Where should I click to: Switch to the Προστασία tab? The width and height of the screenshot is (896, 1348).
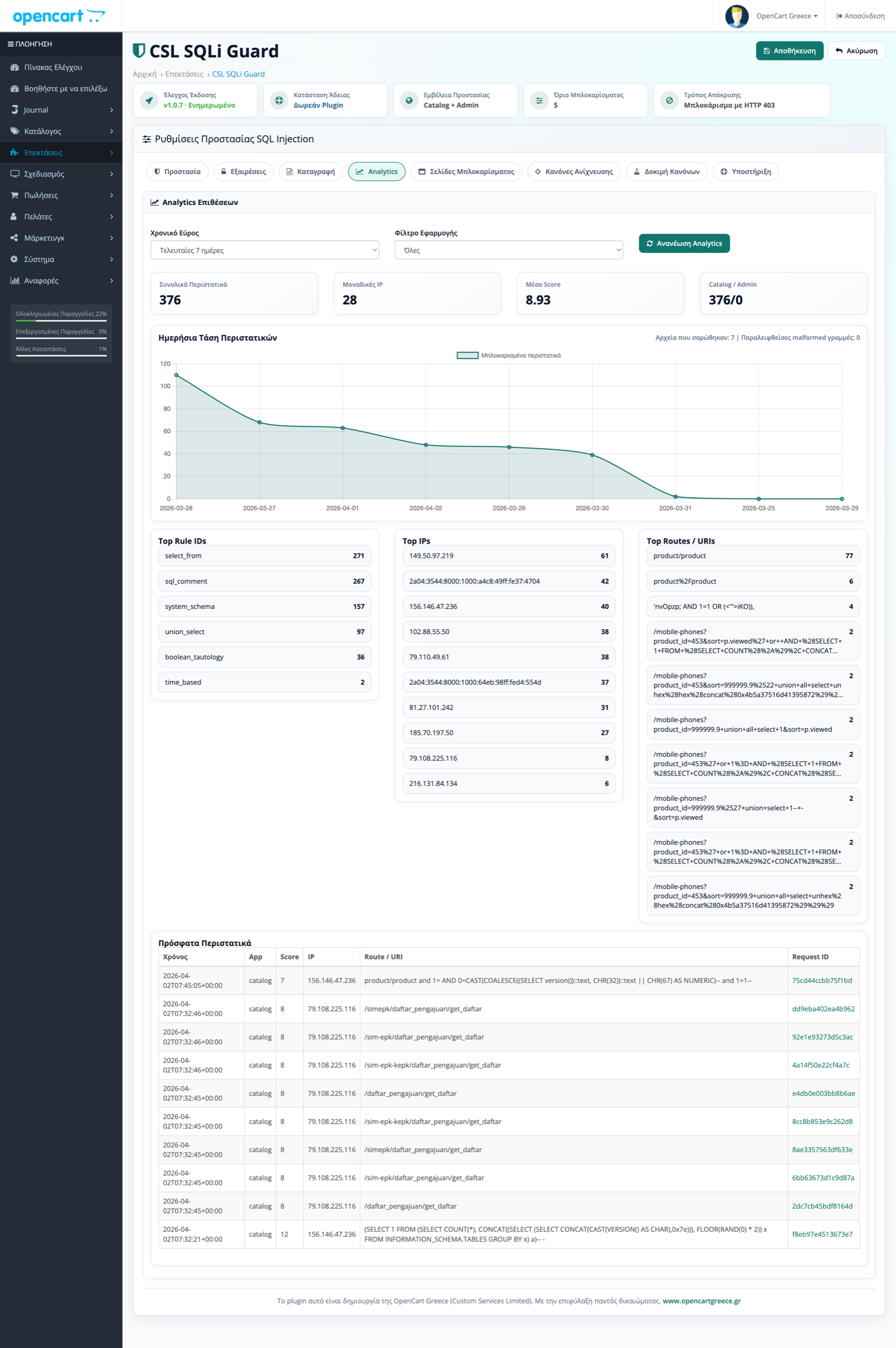[178, 171]
